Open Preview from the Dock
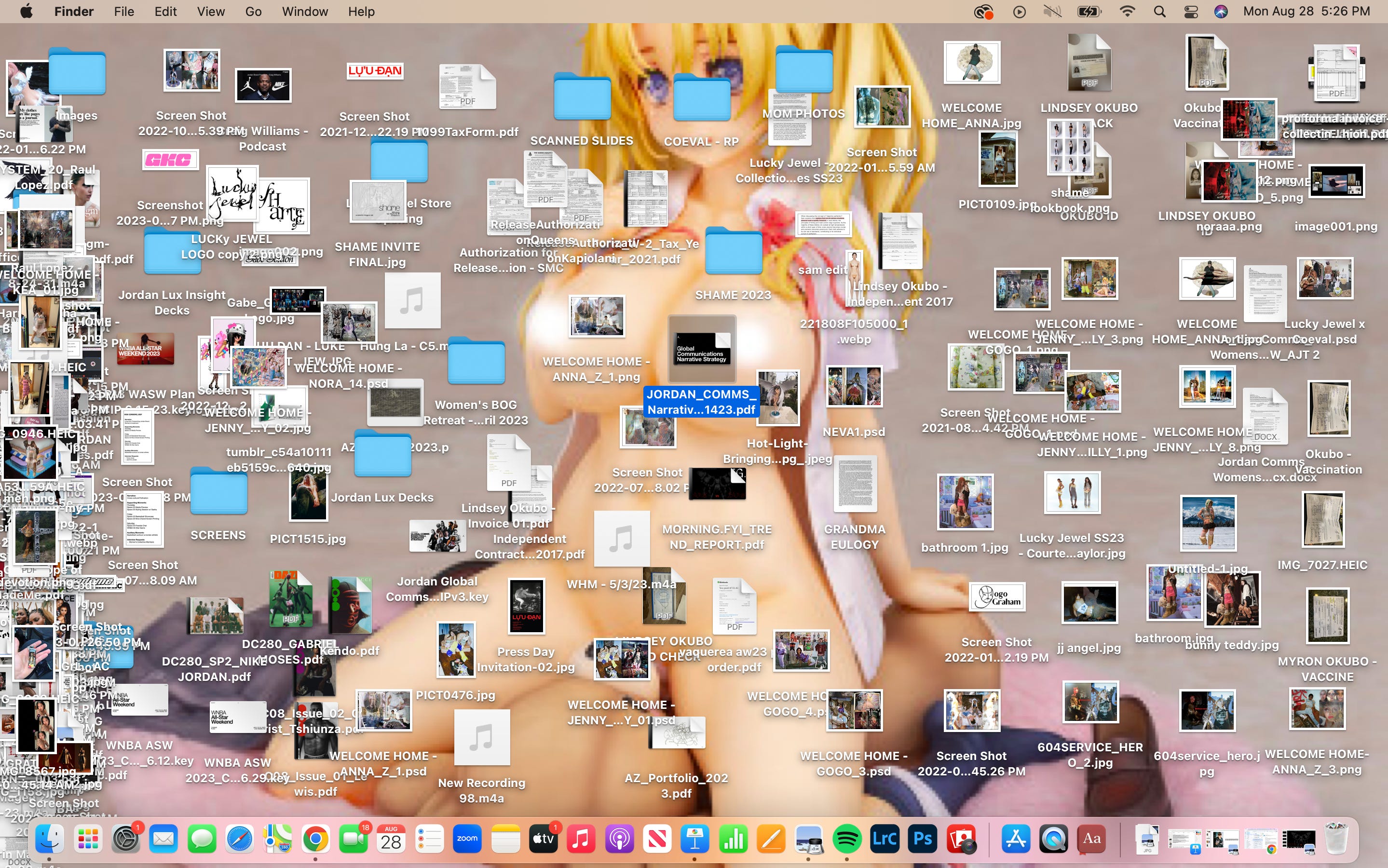1388x868 pixels. pyautogui.click(x=809, y=839)
